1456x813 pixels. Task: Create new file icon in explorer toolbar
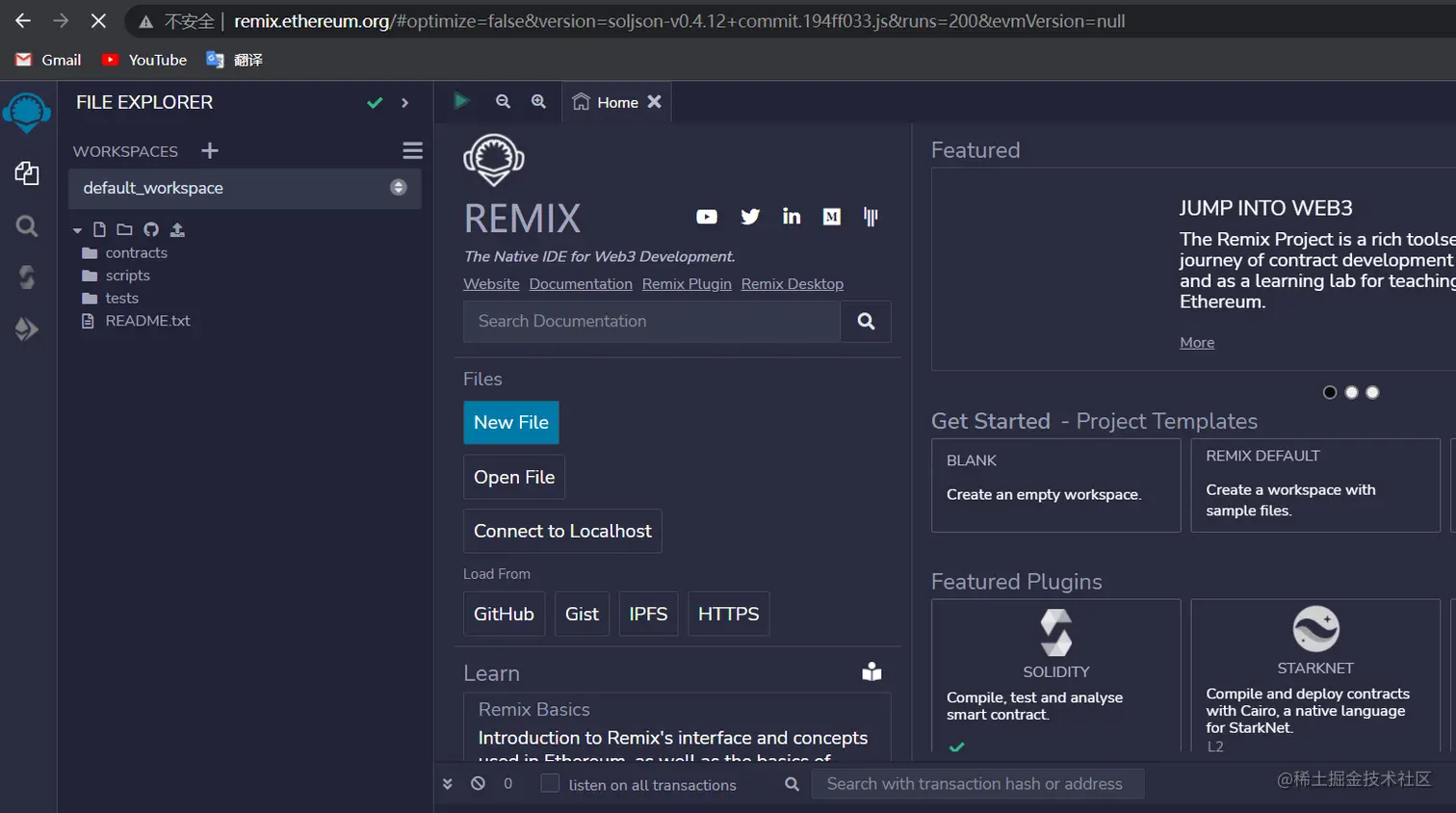tap(99, 229)
